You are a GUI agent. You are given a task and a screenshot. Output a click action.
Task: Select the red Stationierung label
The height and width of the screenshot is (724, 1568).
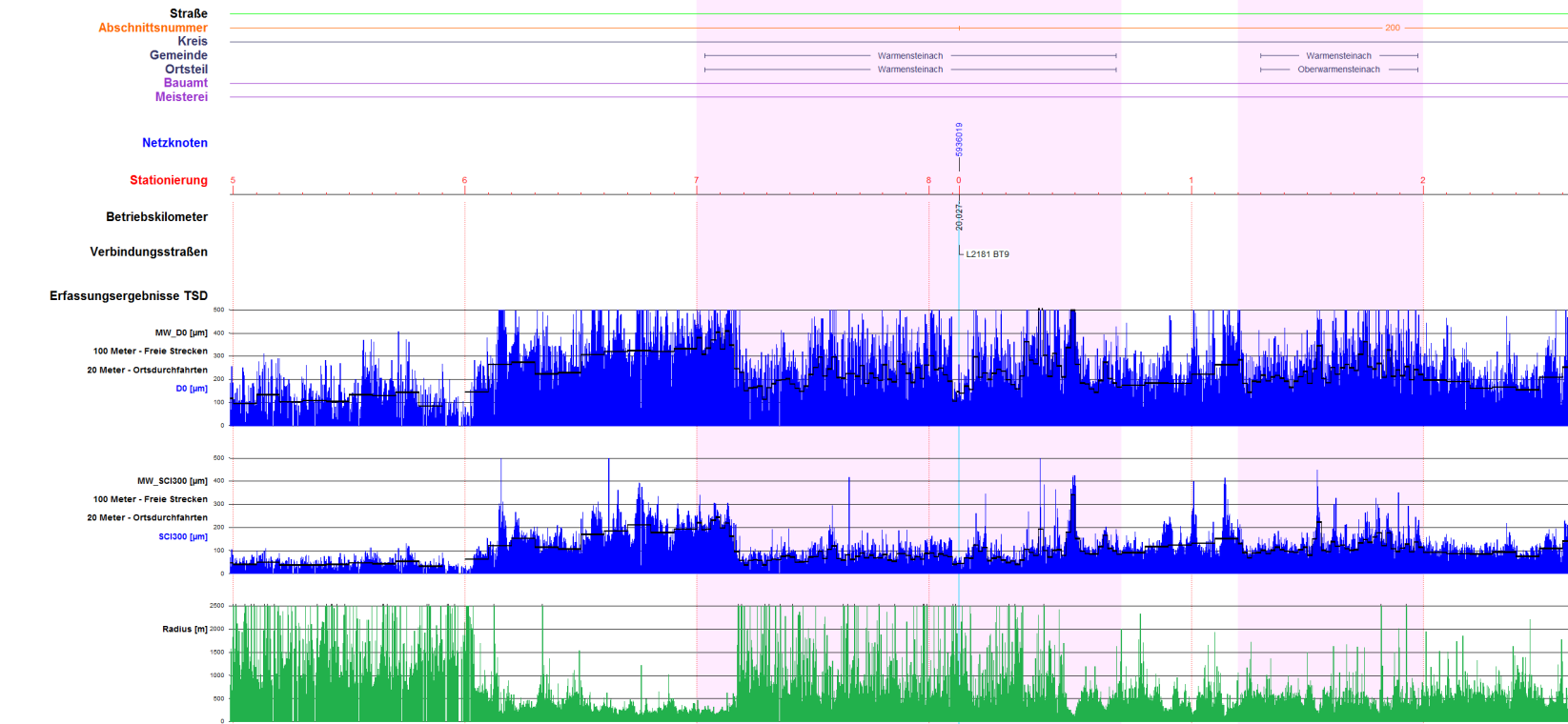click(169, 180)
